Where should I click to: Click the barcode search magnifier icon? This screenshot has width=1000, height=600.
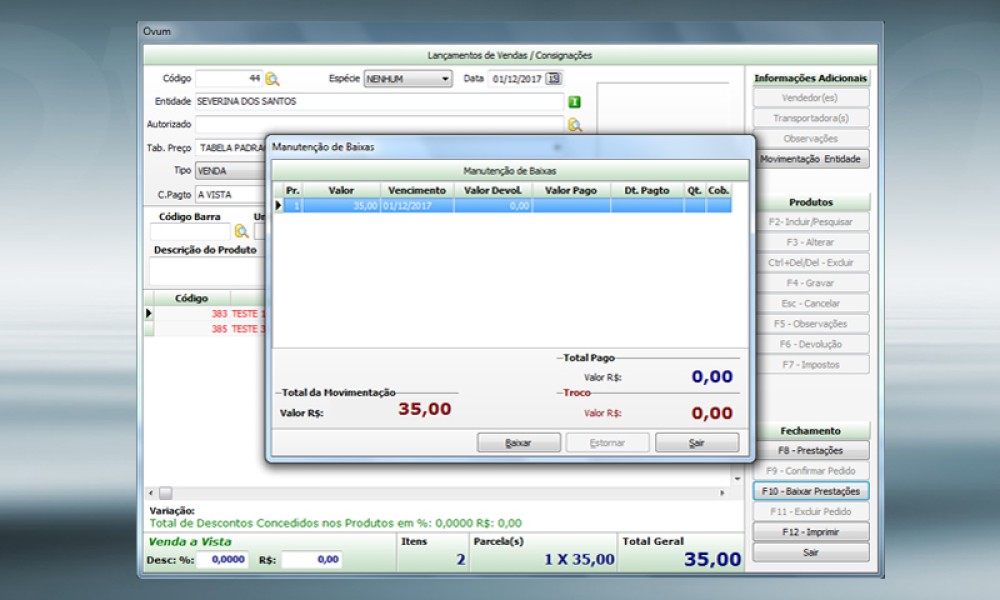coord(242,231)
